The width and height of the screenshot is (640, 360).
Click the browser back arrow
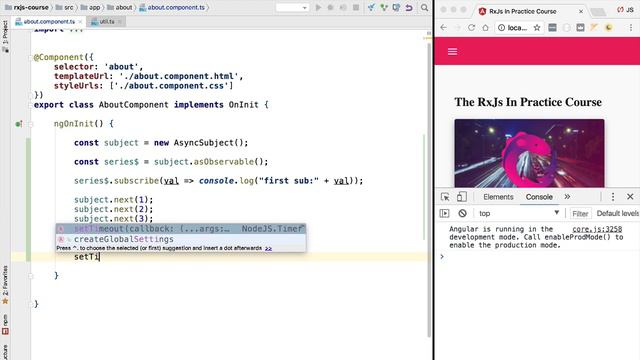click(444, 28)
